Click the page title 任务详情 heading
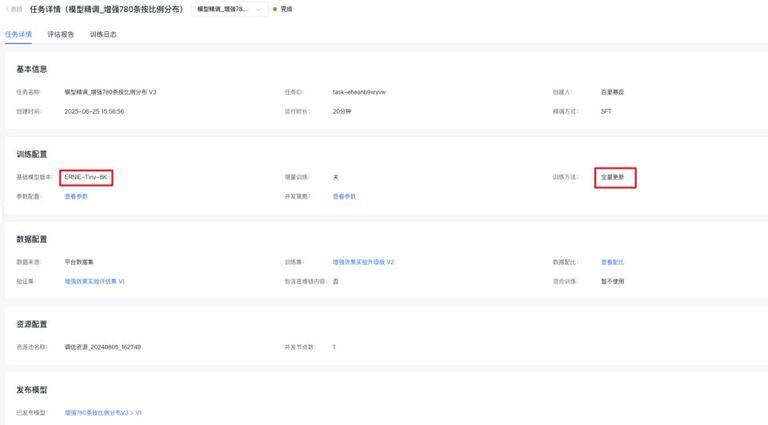768x425 pixels. pyautogui.click(x=106, y=9)
